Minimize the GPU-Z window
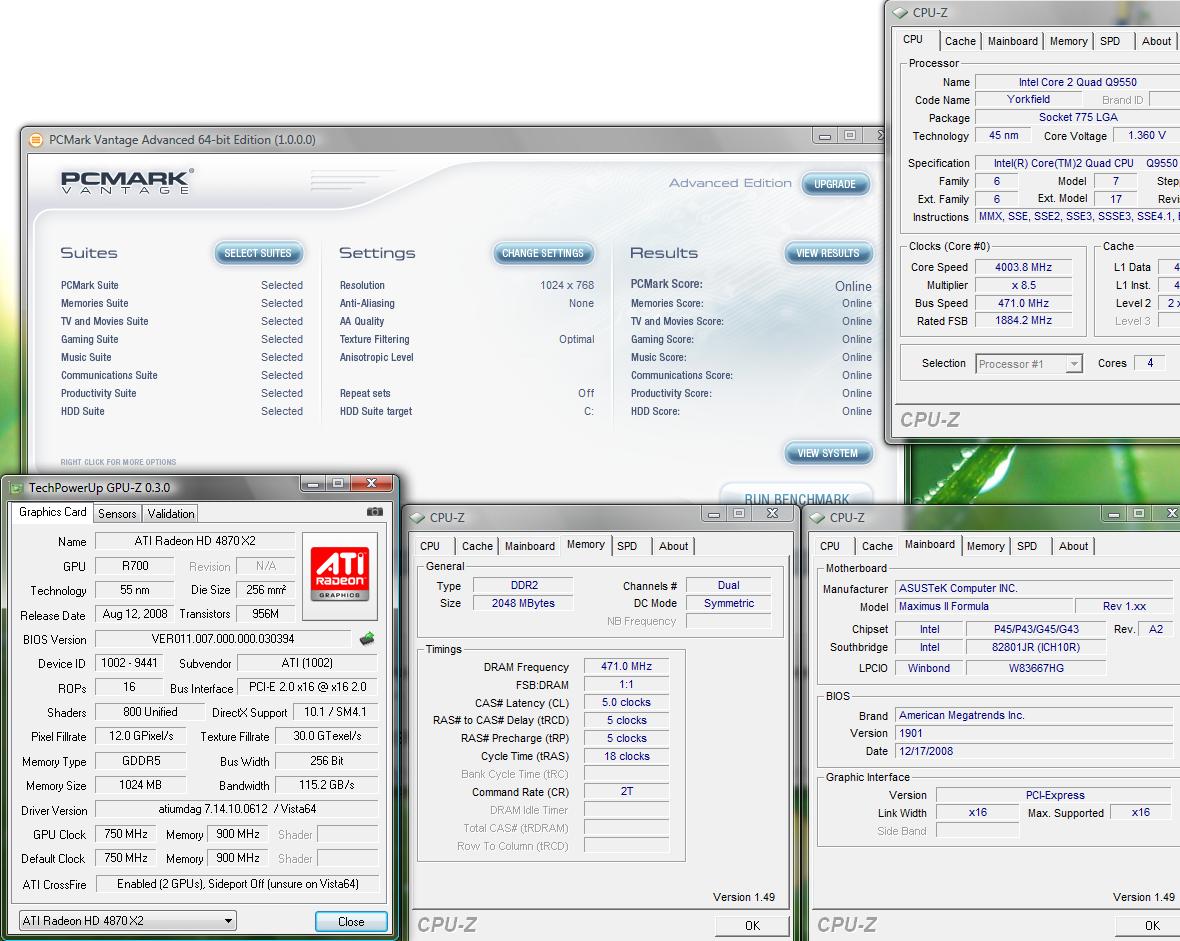Image resolution: width=1180 pixels, height=941 pixels. pos(313,483)
